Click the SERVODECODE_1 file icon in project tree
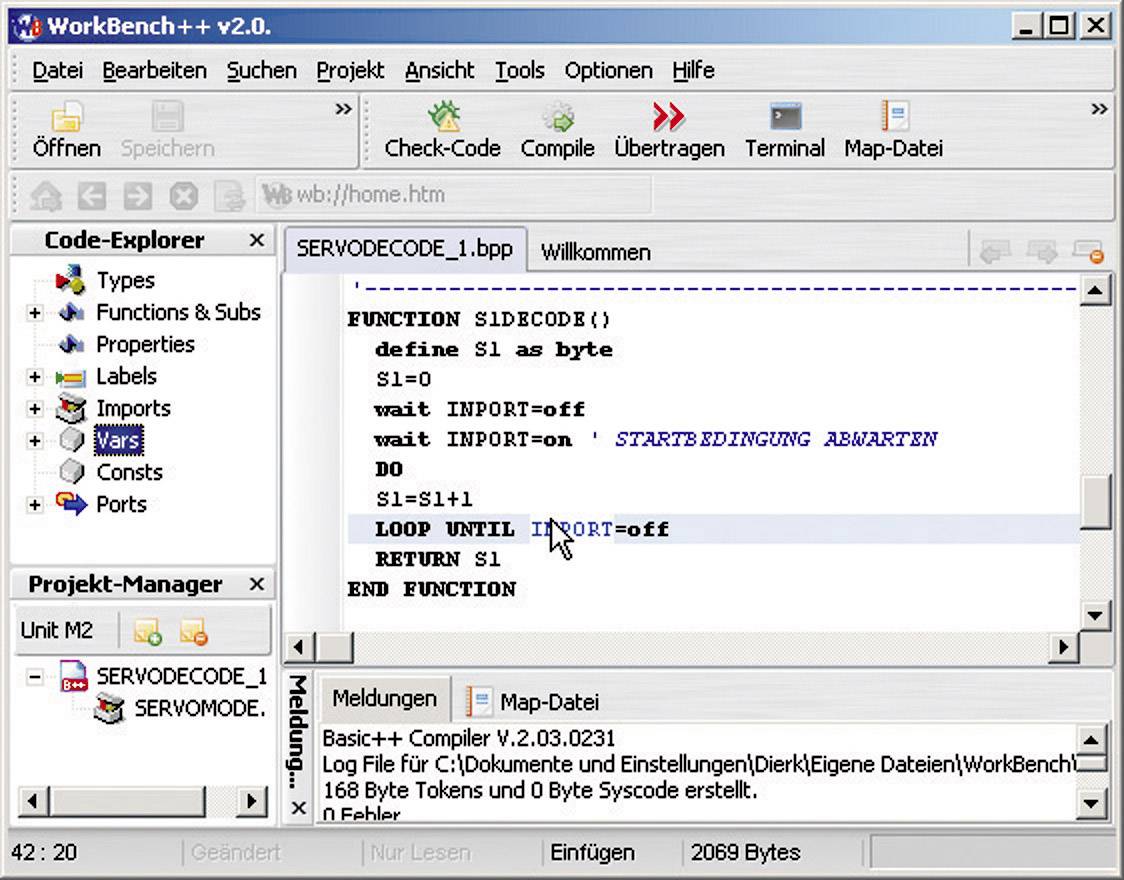This screenshot has width=1124, height=880. click(x=74, y=676)
